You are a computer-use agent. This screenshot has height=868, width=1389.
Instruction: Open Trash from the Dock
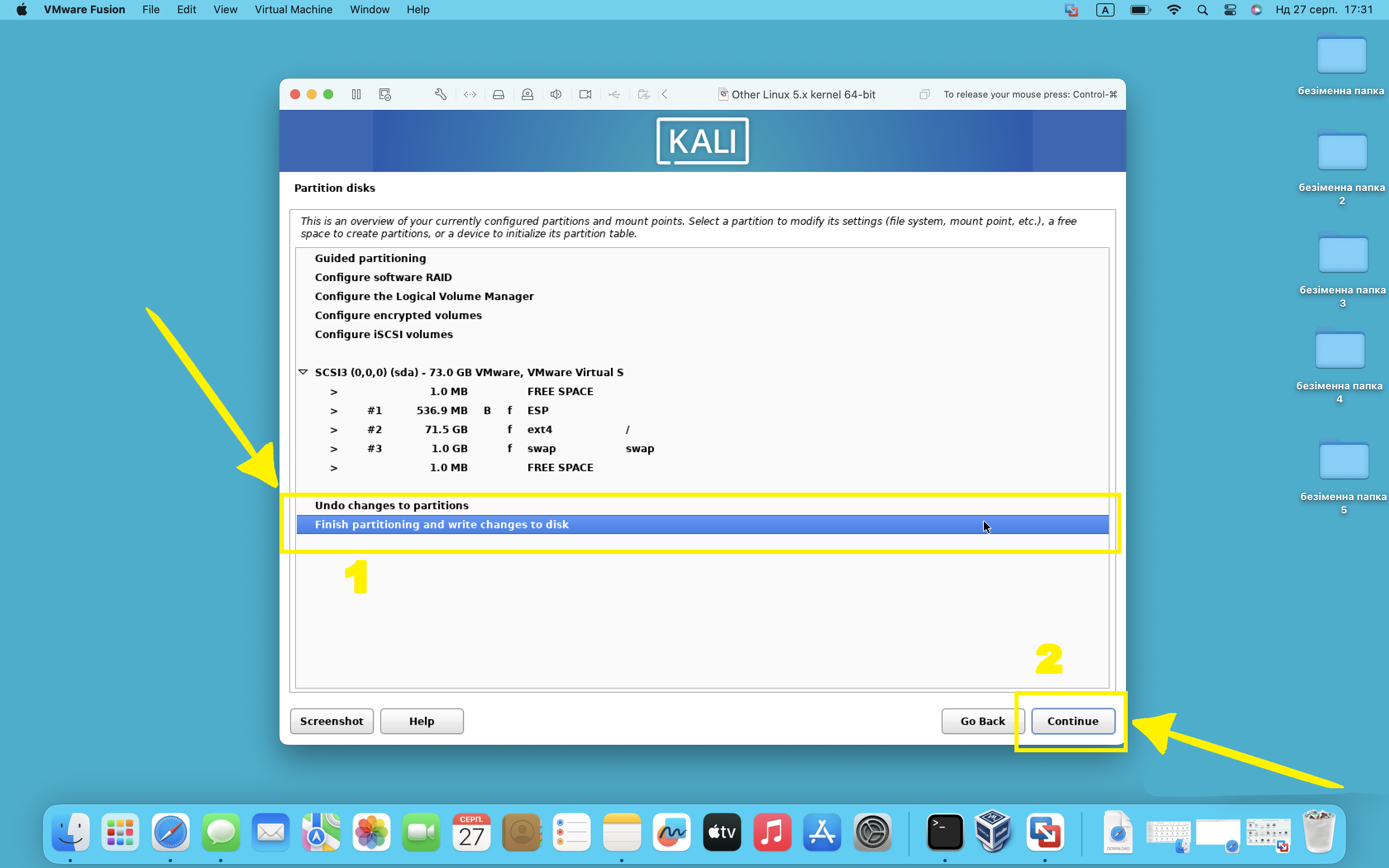tap(1318, 832)
